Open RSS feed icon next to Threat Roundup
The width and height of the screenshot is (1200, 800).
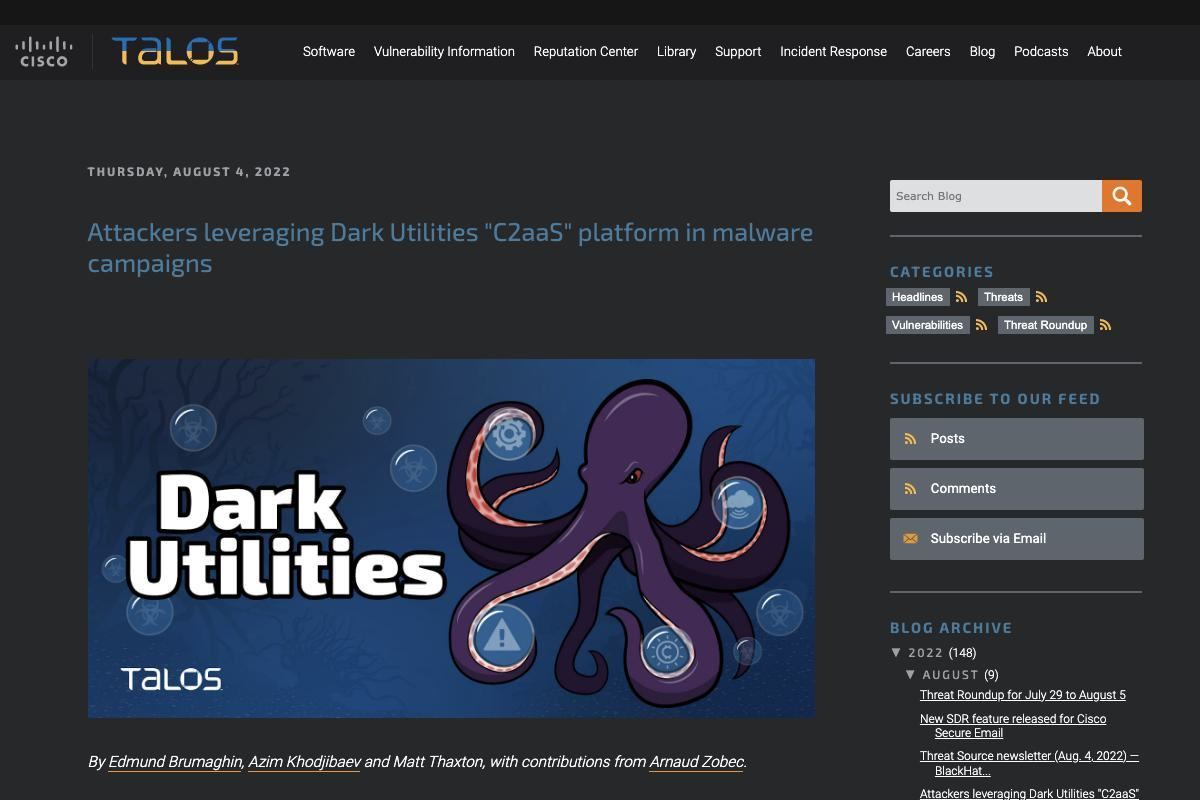coord(1105,325)
